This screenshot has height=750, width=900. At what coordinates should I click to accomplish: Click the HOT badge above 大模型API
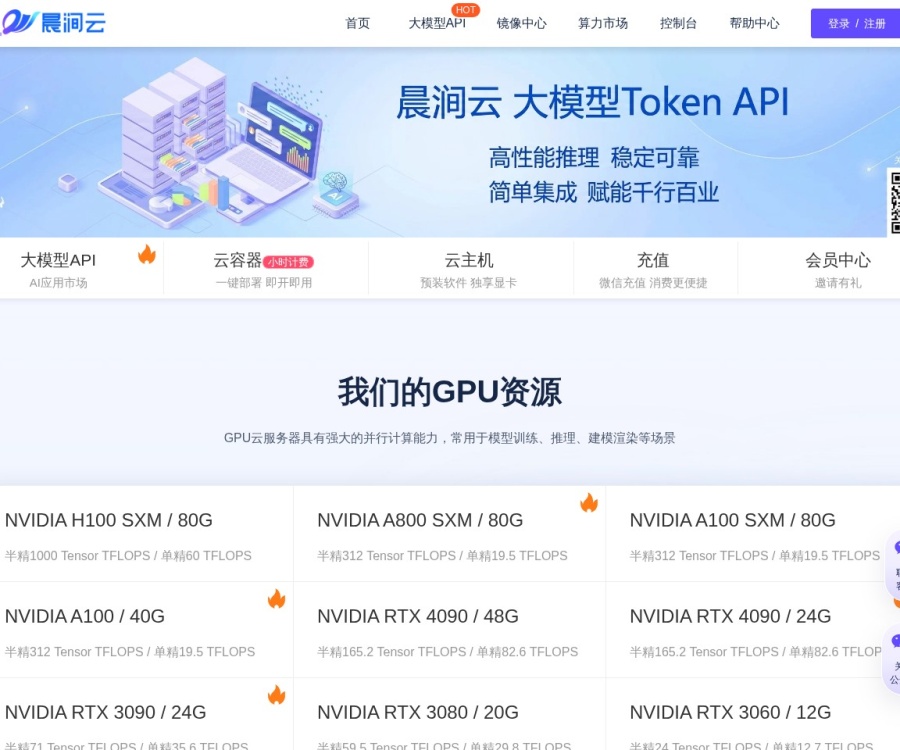pos(465,10)
